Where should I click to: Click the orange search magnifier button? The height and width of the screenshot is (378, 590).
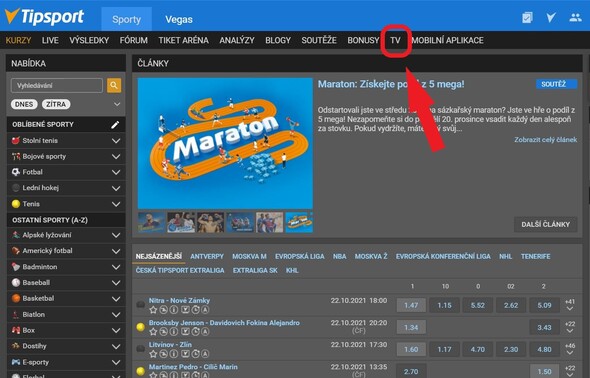click(x=114, y=85)
